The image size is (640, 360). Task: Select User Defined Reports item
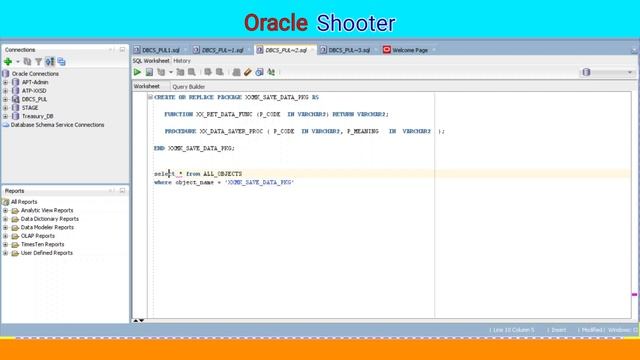pos(47,253)
